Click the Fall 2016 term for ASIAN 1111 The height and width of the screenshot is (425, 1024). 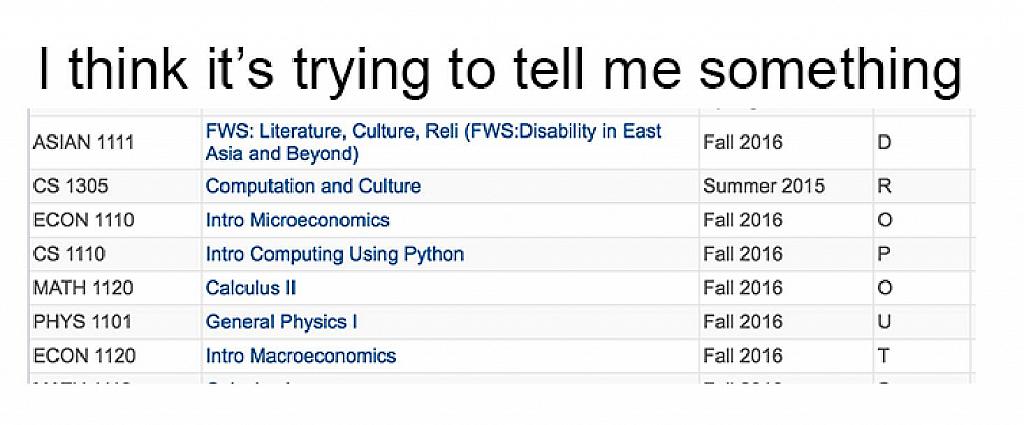[743, 142]
